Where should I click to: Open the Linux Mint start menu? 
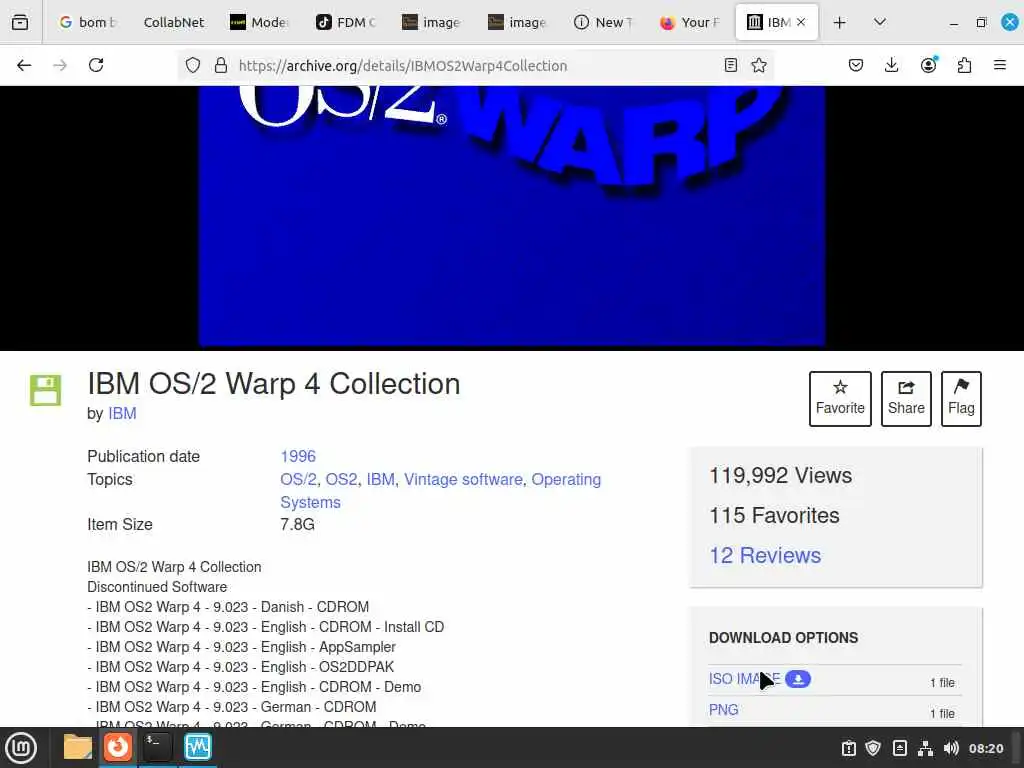[x=21, y=748]
